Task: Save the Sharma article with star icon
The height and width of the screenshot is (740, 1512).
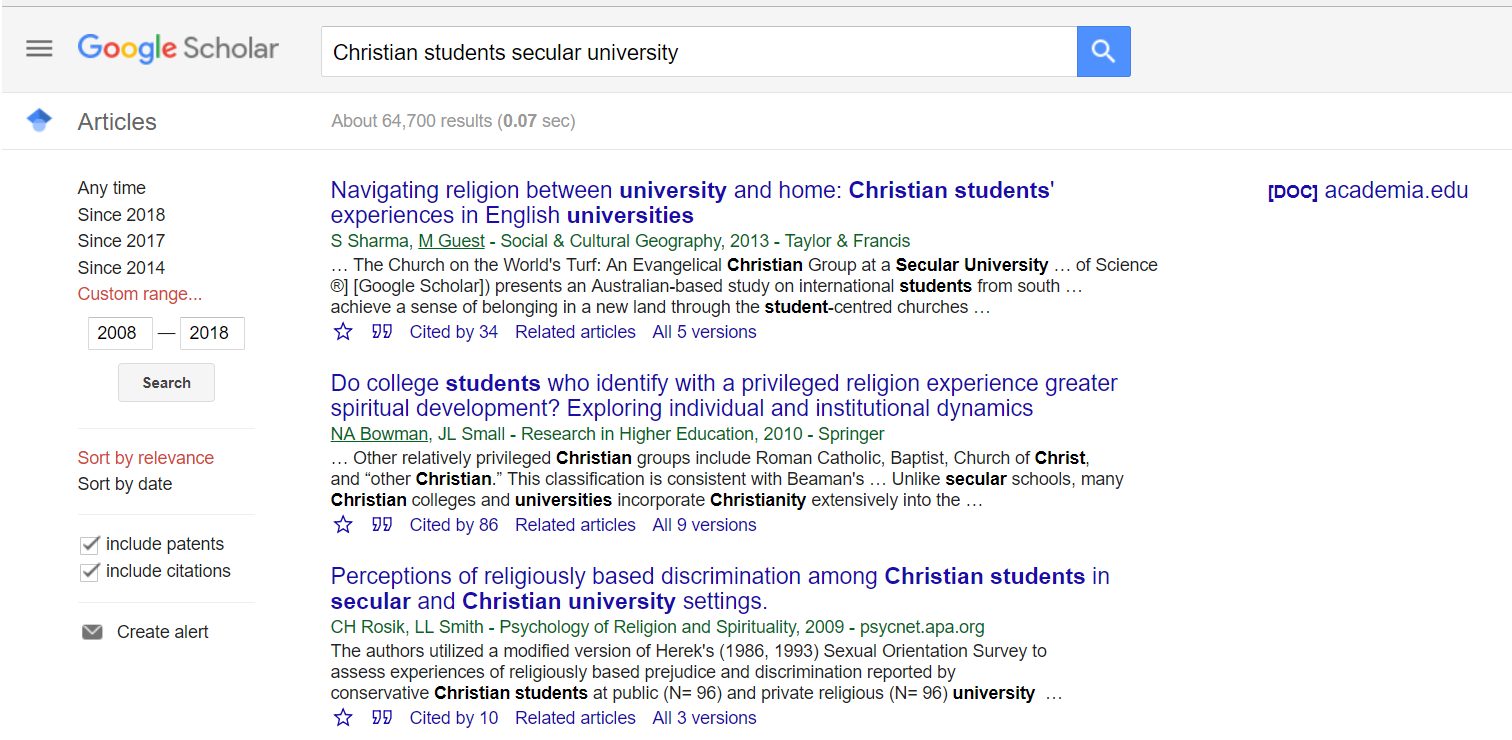Action: coord(343,332)
